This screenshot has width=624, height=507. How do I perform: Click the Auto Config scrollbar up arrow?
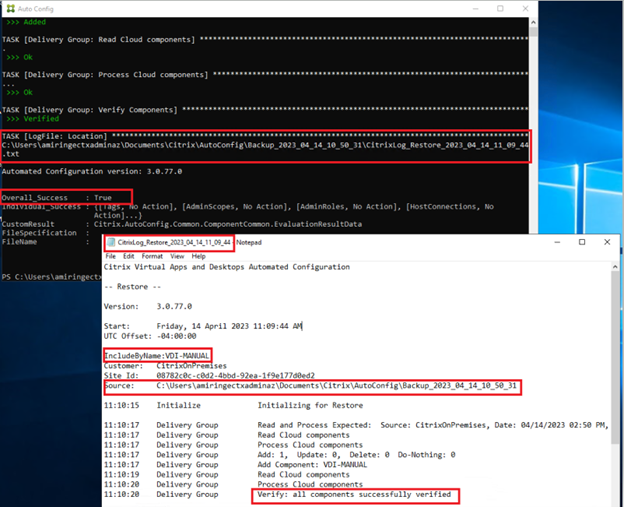click(533, 22)
